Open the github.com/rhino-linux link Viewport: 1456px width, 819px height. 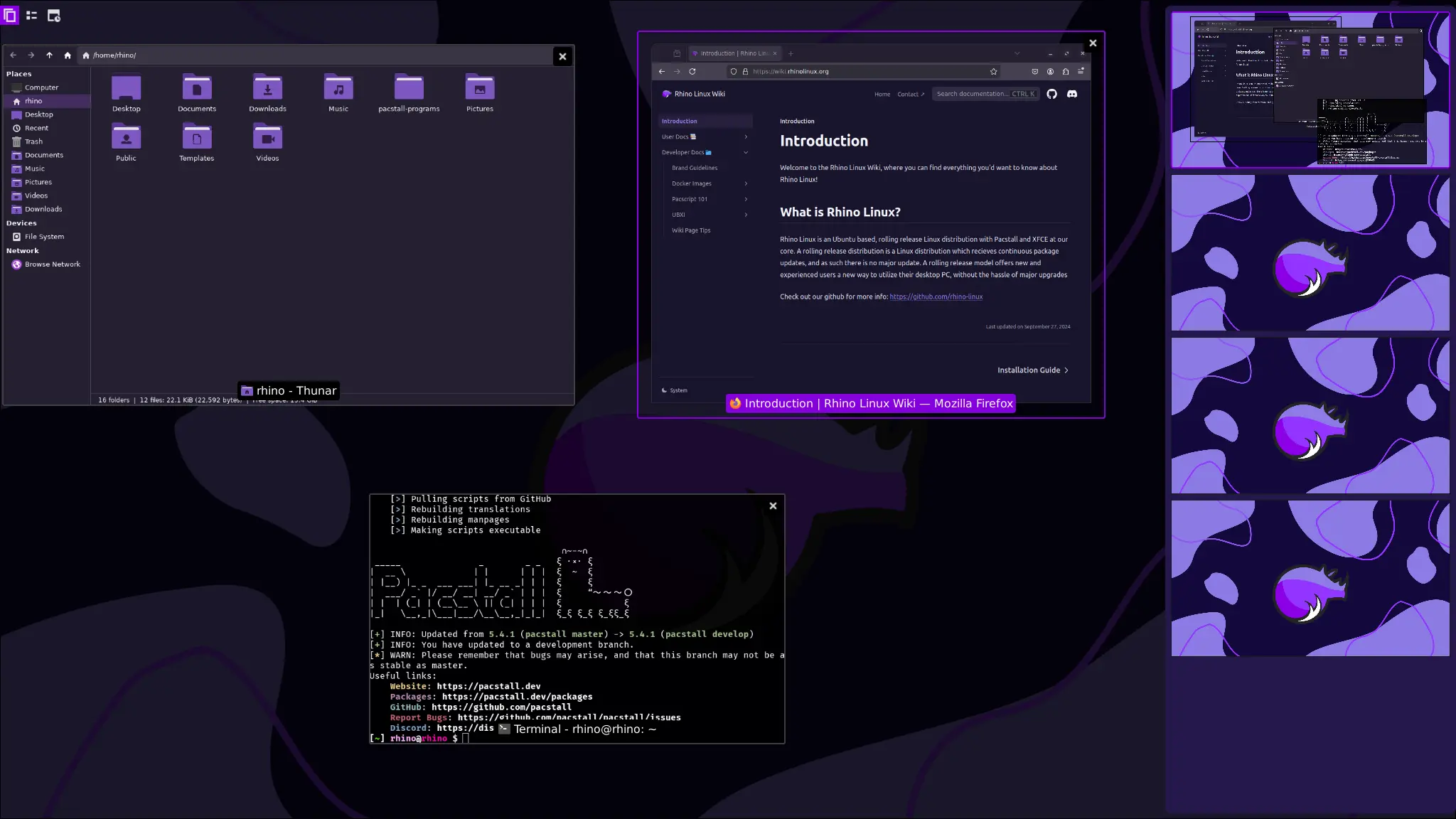point(936,296)
